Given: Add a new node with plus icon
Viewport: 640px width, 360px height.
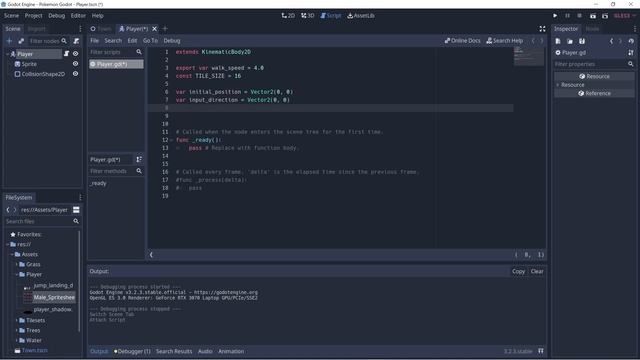Looking at the screenshot, I should click(x=9, y=41).
